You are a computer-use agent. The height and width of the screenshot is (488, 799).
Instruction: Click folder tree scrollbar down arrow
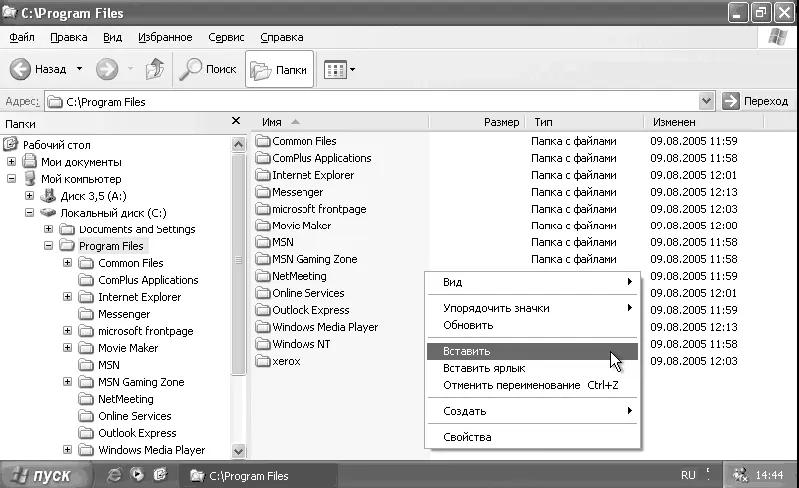point(238,451)
